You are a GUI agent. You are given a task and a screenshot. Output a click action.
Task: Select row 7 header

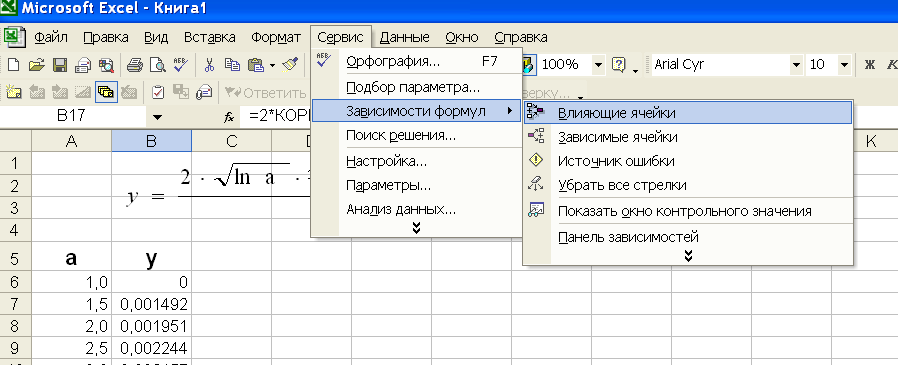[x=15, y=304]
